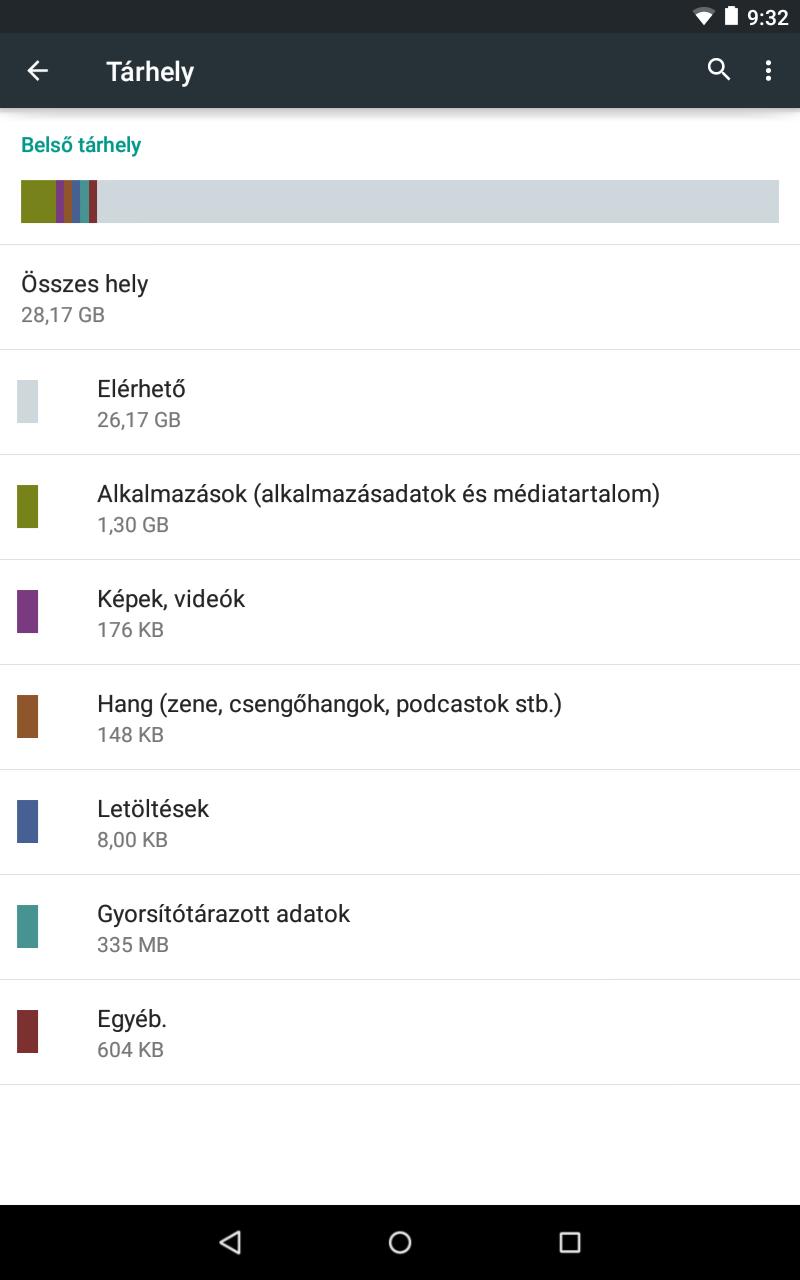Open the three-dot overflow menu
Viewport: 800px width, 1280px height.
[768, 70]
